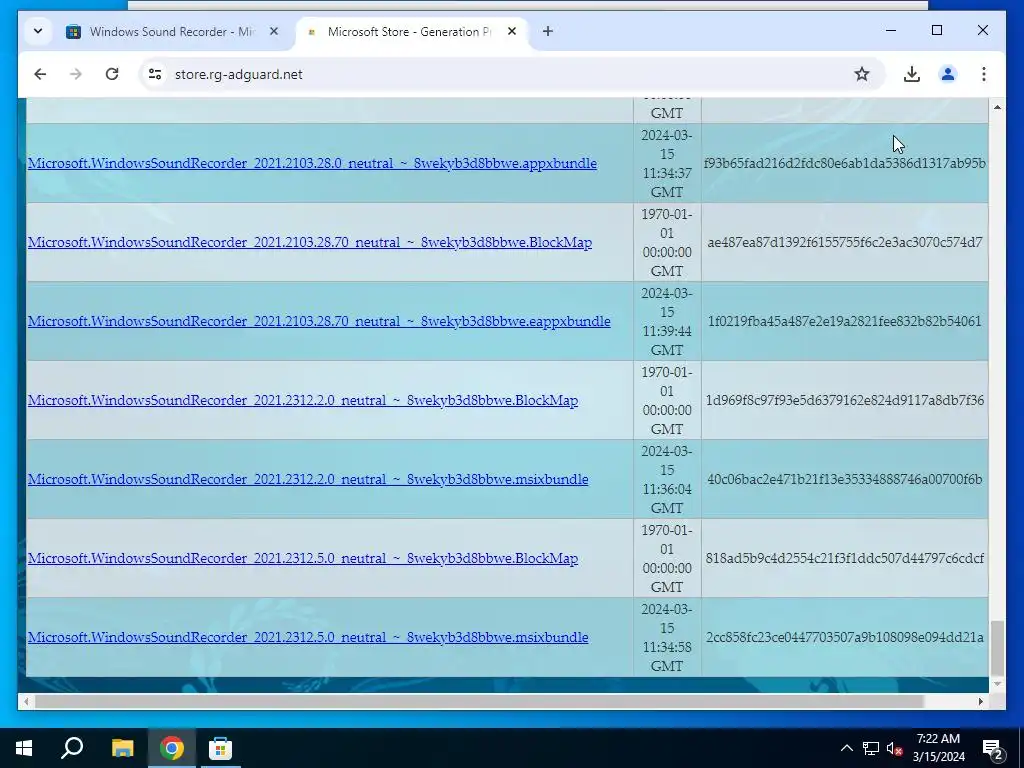Click hash starting 1d969f8c97f93e5d
This screenshot has height=768, width=1024.
(x=844, y=400)
